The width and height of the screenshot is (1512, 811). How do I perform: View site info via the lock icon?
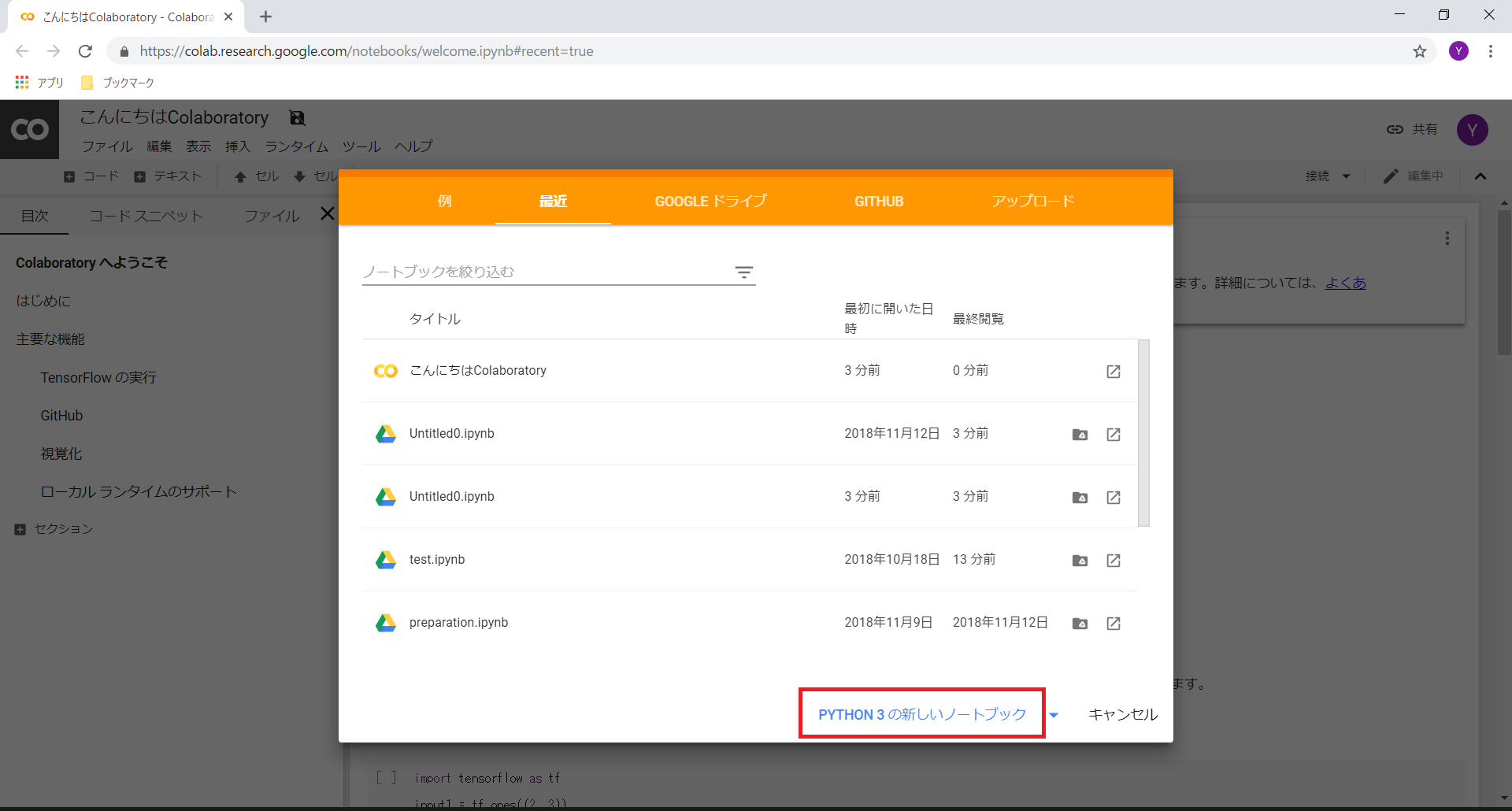click(x=124, y=51)
